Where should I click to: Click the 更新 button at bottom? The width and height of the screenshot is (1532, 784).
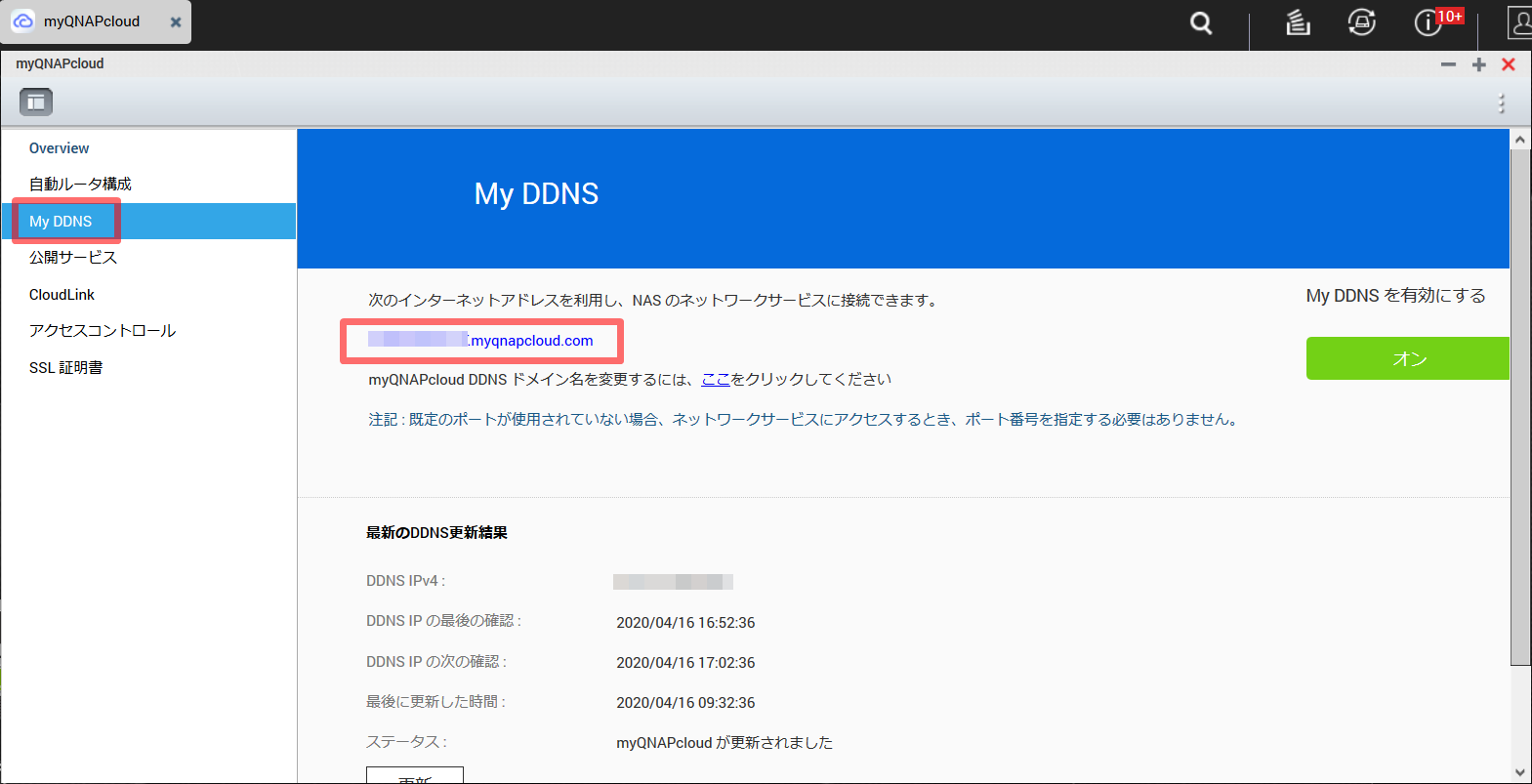tap(415, 775)
